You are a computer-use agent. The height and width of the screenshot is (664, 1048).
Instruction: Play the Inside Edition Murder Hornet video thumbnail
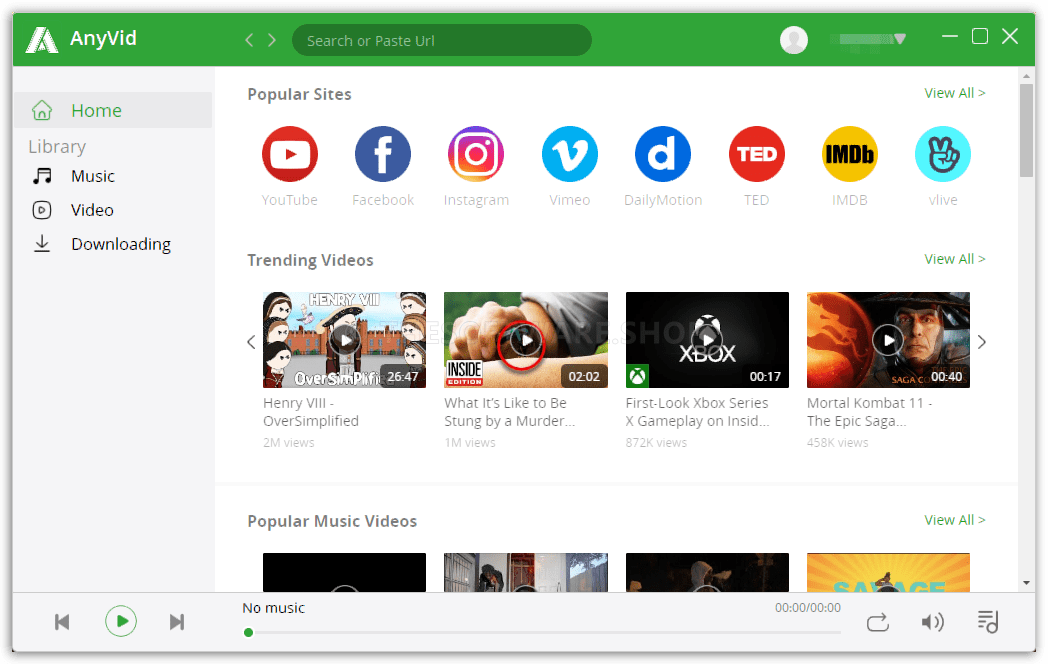coord(526,340)
